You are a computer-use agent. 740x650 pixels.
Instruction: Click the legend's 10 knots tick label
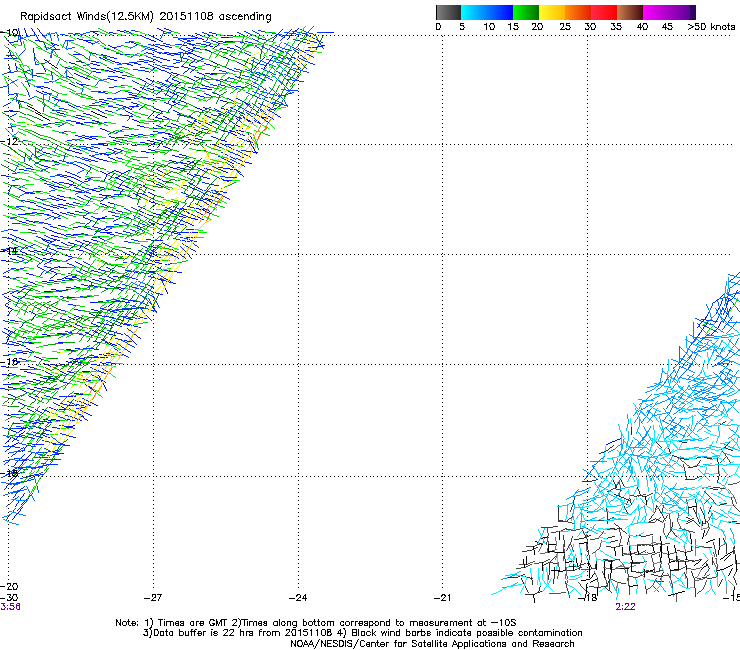click(x=489, y=27)
